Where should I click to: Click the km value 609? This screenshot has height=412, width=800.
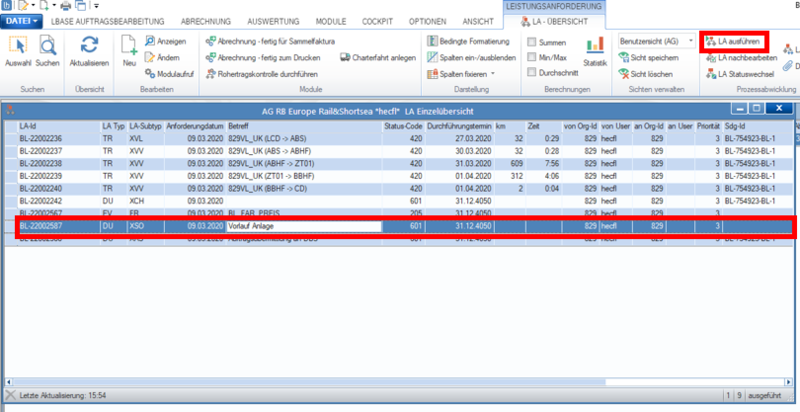tap(515, 163)
